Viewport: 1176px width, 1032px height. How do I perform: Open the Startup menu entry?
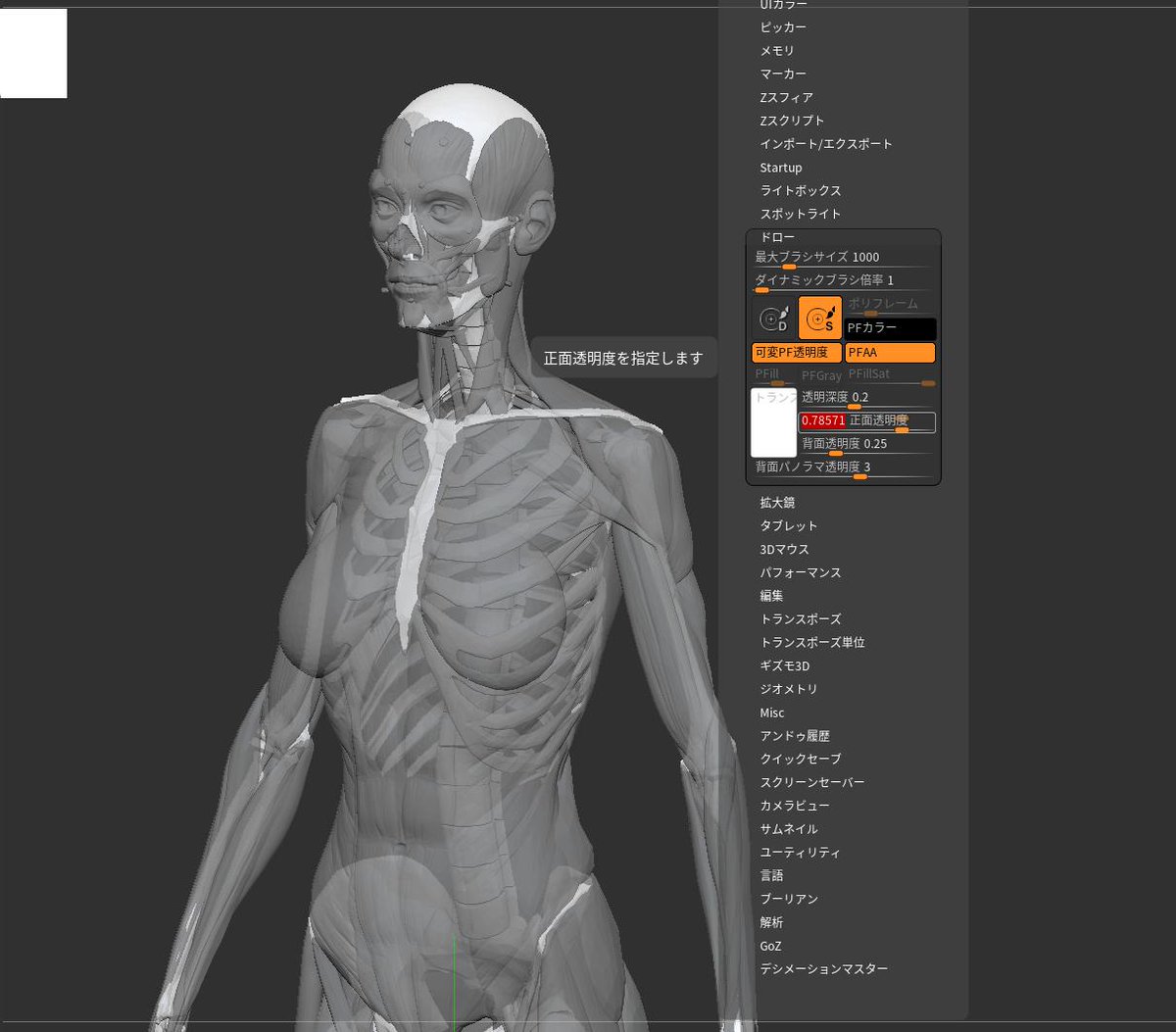pos(781,167)
